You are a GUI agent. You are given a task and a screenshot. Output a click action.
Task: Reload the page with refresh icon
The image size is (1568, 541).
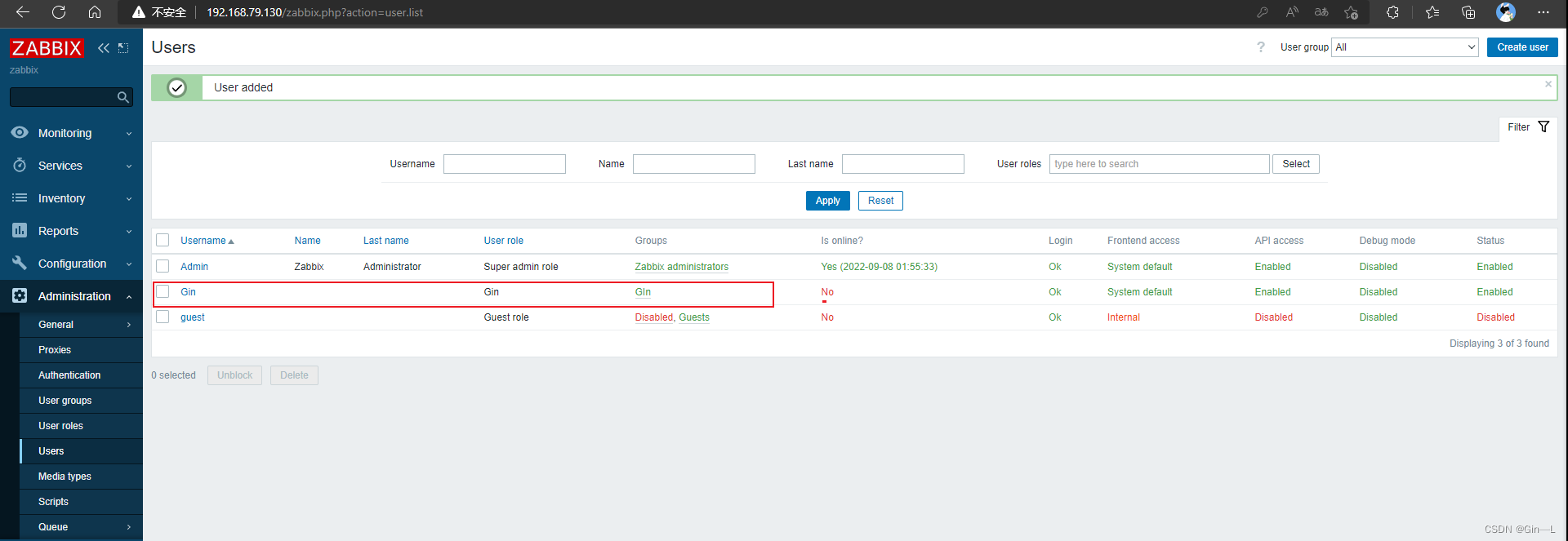[59, 12]
